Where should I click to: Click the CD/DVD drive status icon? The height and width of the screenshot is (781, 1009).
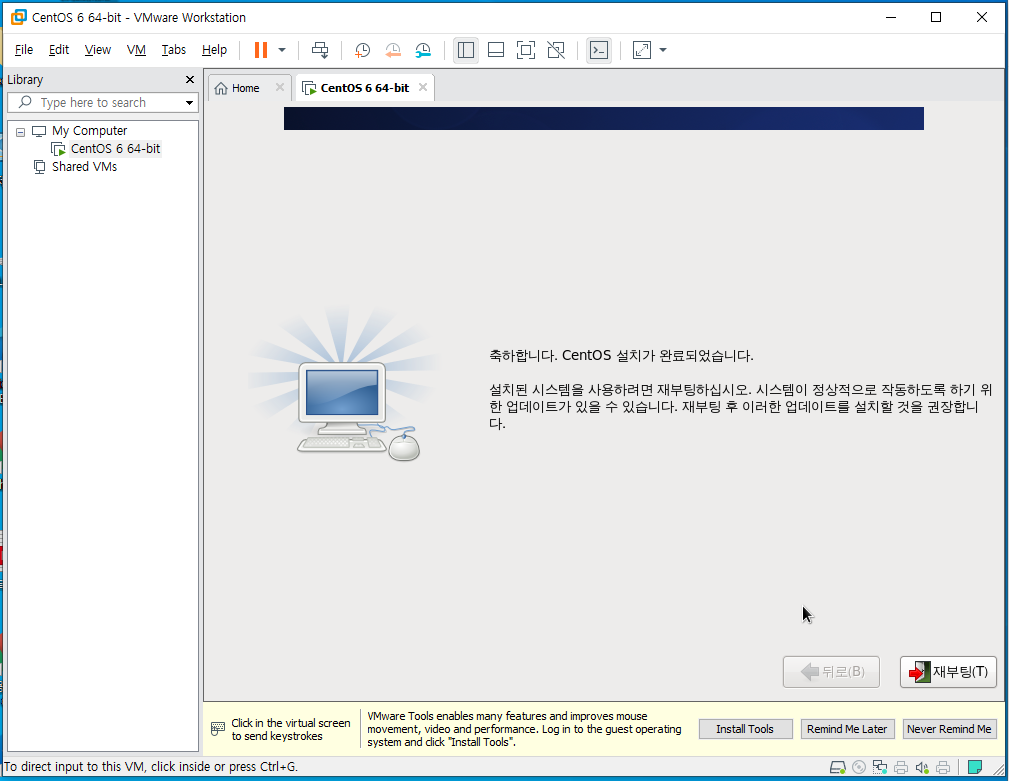[x=859, y=767]
